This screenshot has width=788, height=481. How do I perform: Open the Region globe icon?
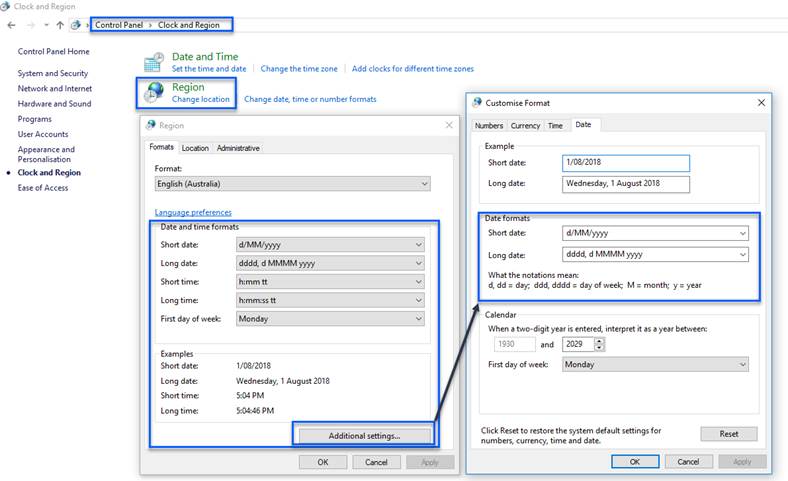click(154, 92)
